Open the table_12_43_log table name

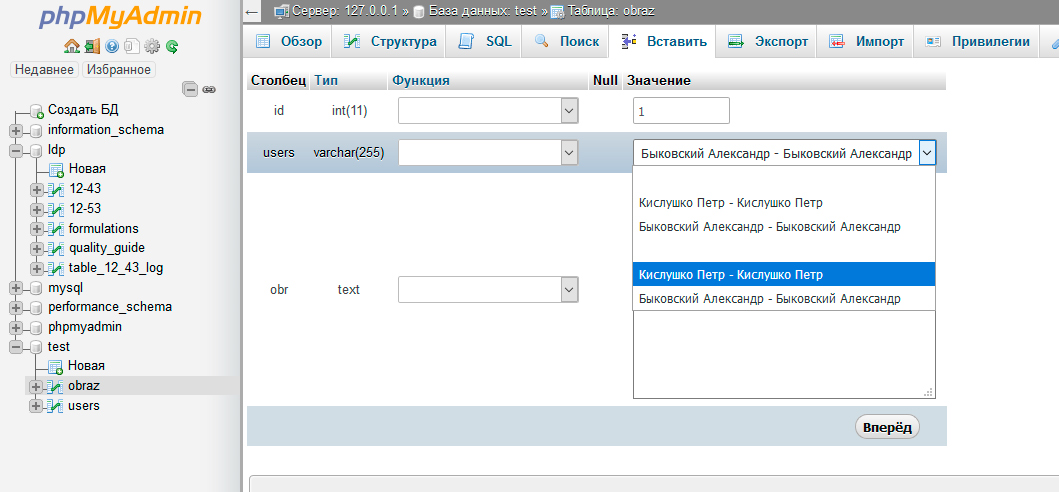pos(115,268)
